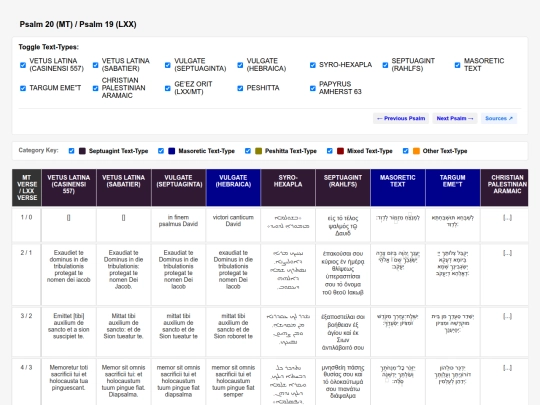Screen dimensions: 540x405
Task: Click Vulgate Hebraica 'holocaustum tuum pingue fiat semper' cell
Action: click(233, 382)
